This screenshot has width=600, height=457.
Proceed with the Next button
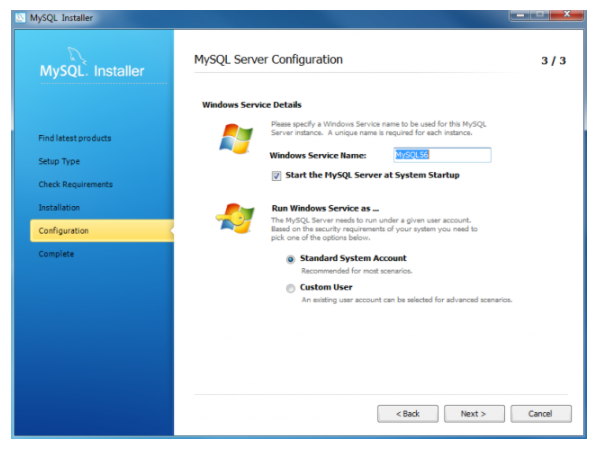[x=474, y=414]
